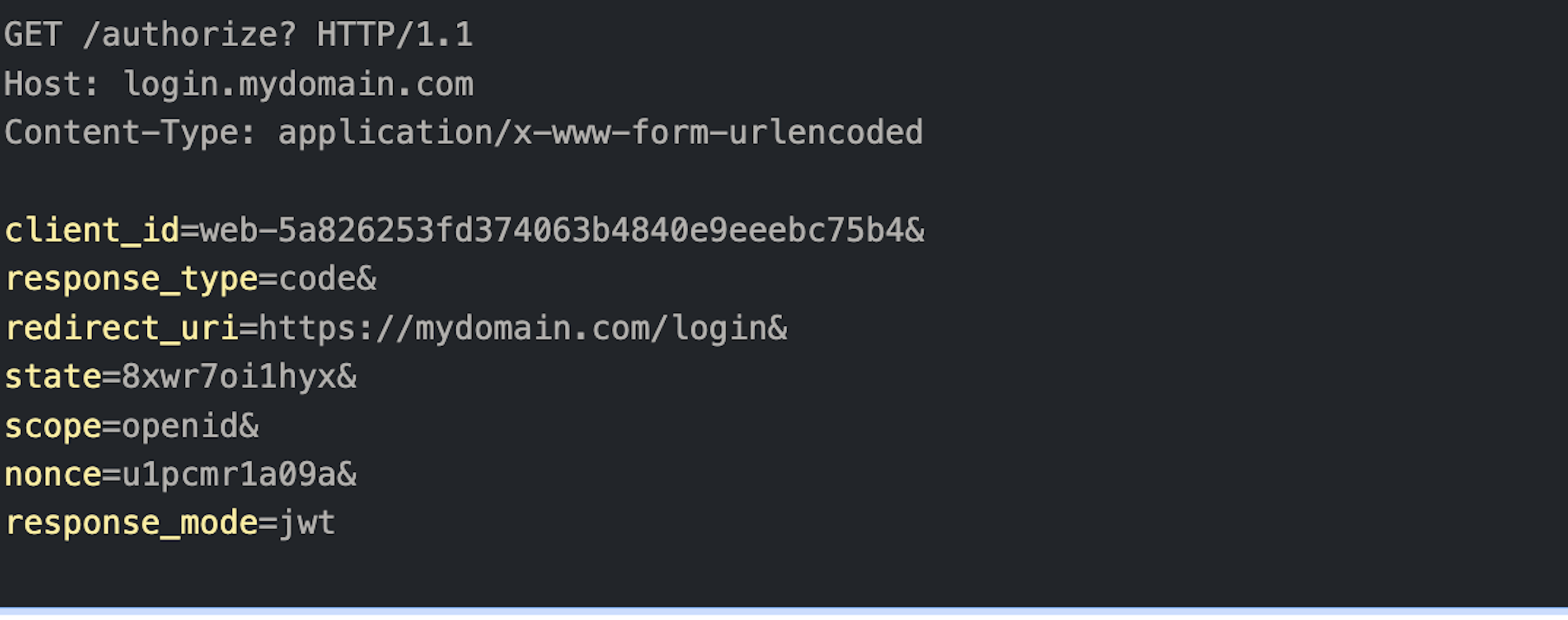Click the GET method keyword
Viewport: 1568px width, 620px height.
click(x=33, y=34)
